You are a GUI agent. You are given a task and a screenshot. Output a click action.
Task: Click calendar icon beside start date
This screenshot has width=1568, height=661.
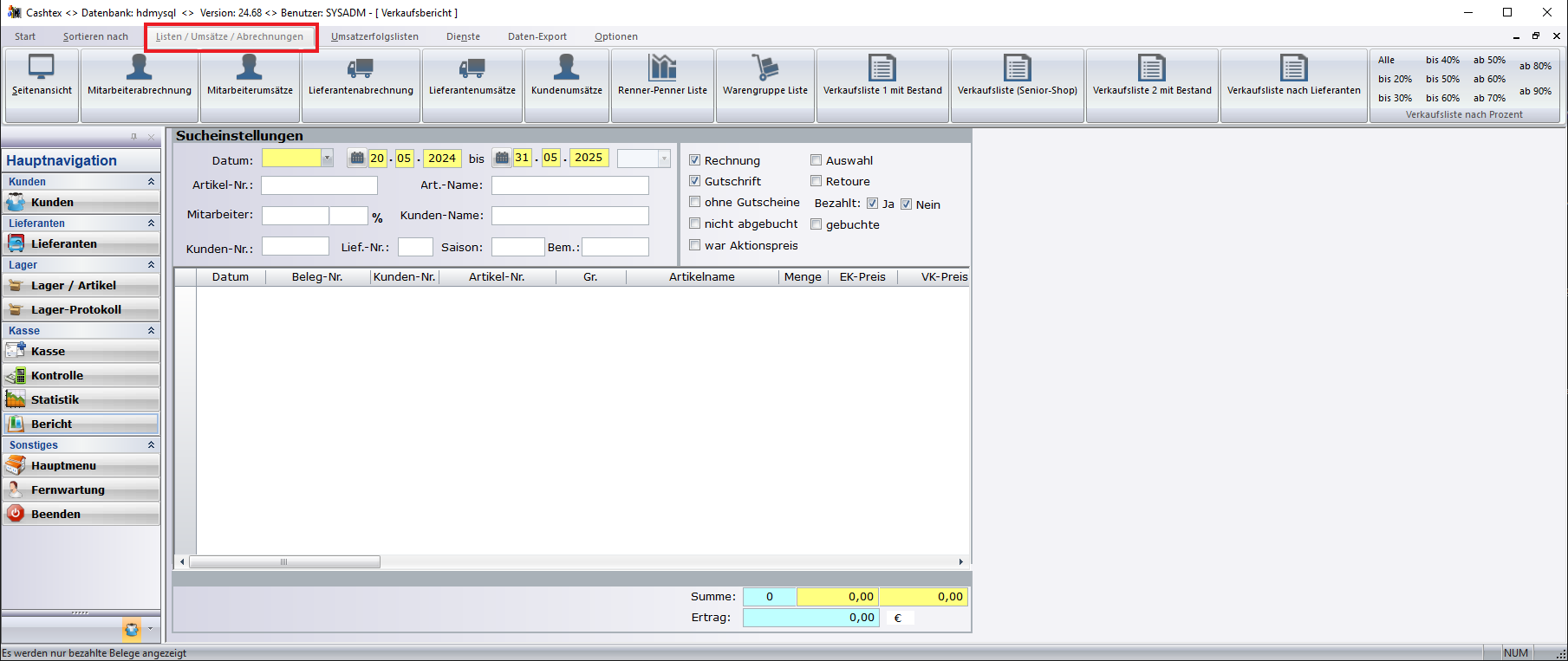[357, 159]
